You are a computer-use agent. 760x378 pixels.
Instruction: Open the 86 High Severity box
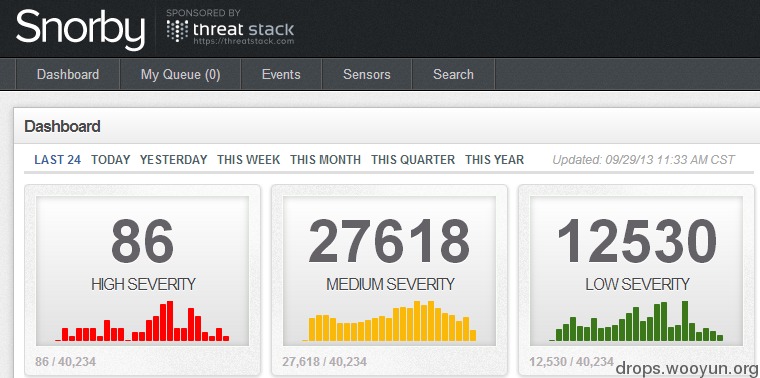tap(142, 271)
